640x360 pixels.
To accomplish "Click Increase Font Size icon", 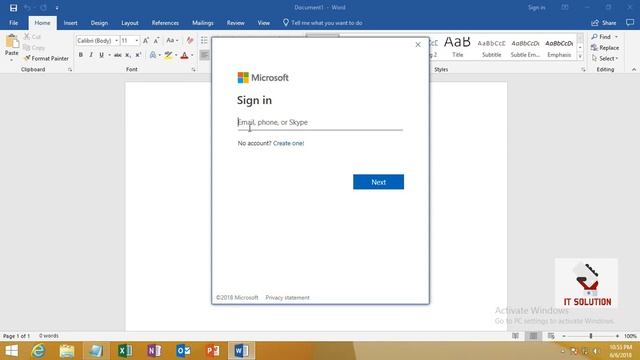I will pyautogui.click(x=146, y=40).
